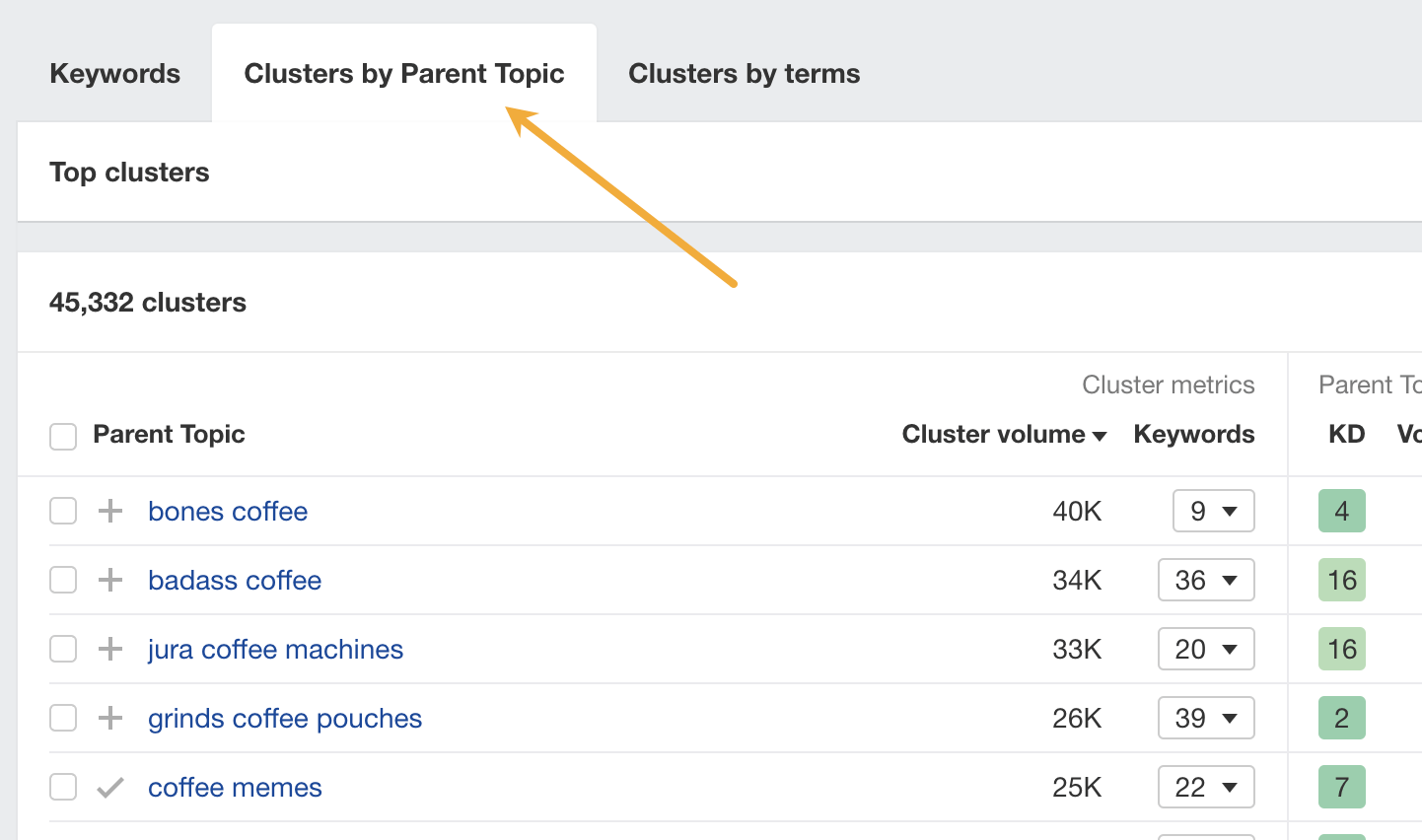Expand grinds coffee pouches via the plus icon
The width and height of the screenshot is (1422, 840).
[109, 718]
